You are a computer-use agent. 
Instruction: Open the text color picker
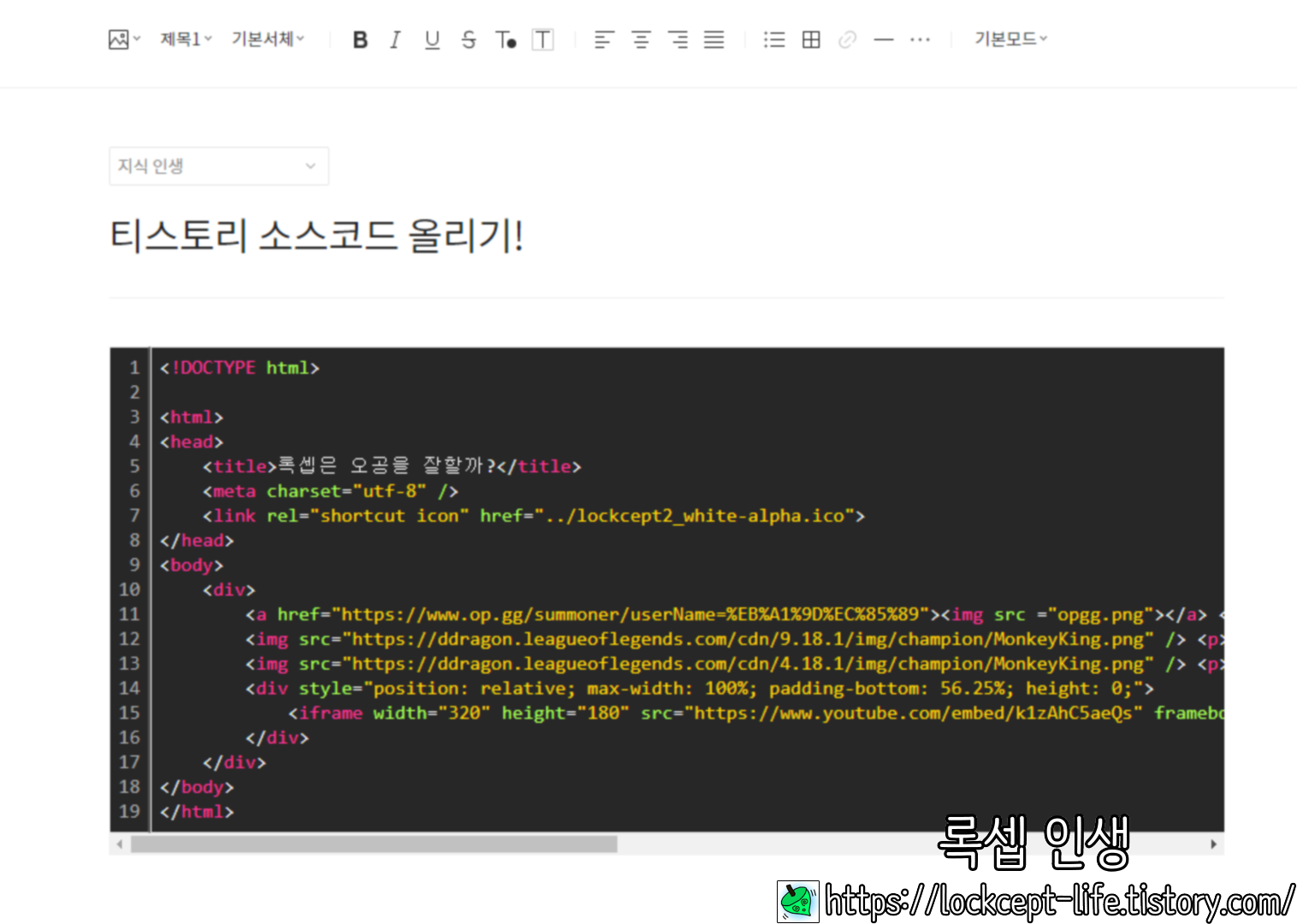tap(506, 39)
